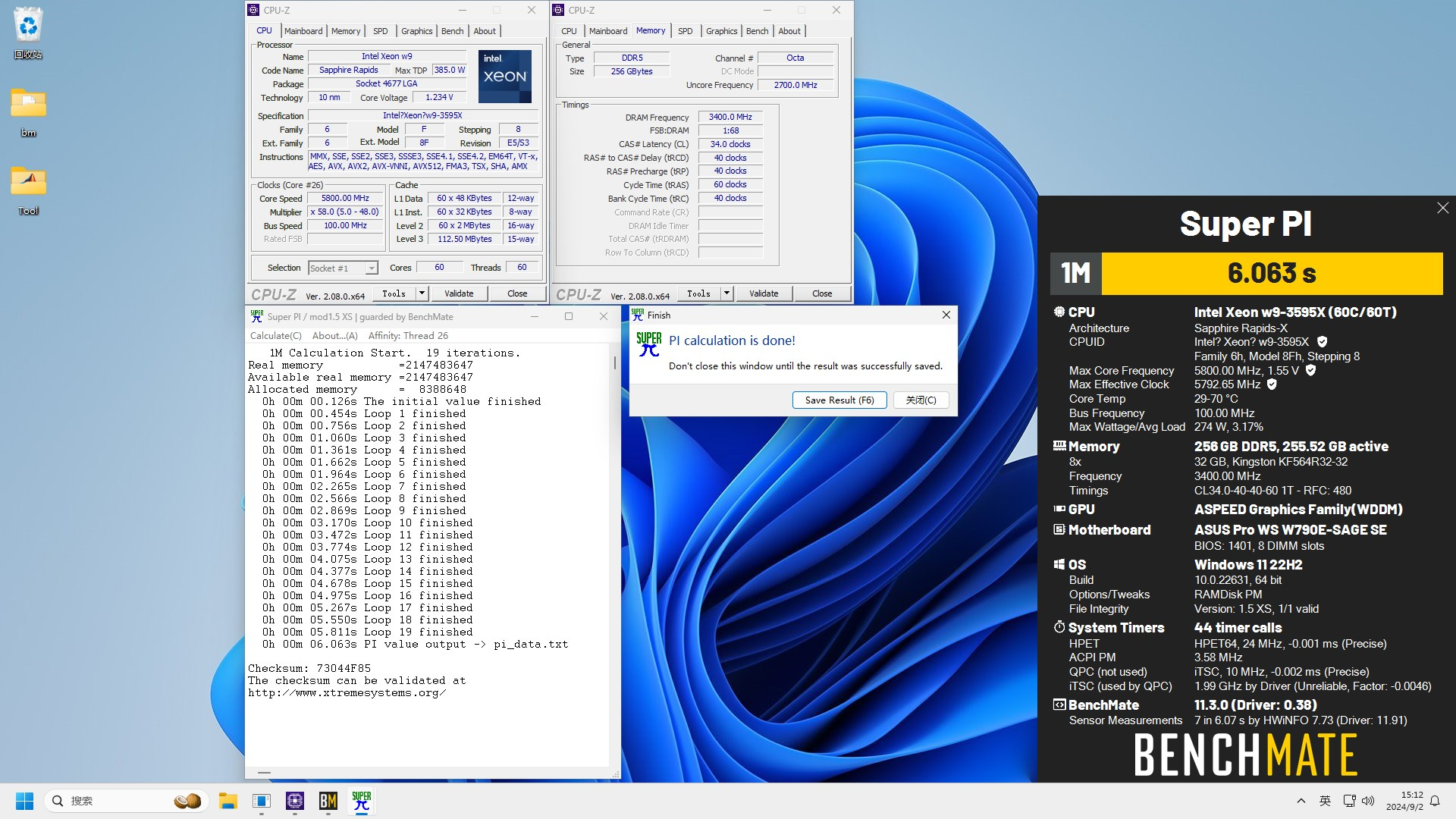Switch to Bench tab in left CPU-Z
The width and height of the screenshot is (1456, 819).
(x=453, y=31)
